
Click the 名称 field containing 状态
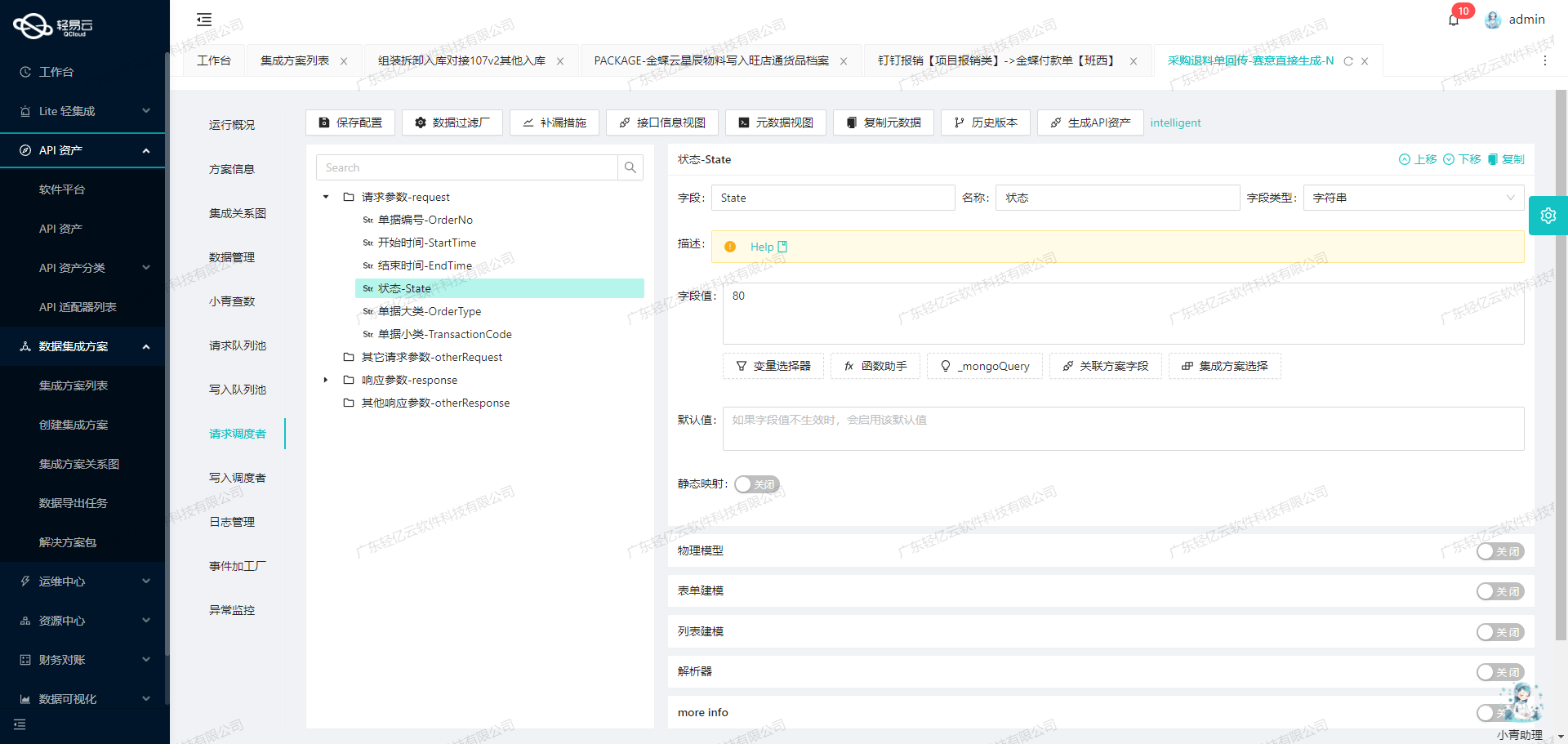(x=1117, y=198)
